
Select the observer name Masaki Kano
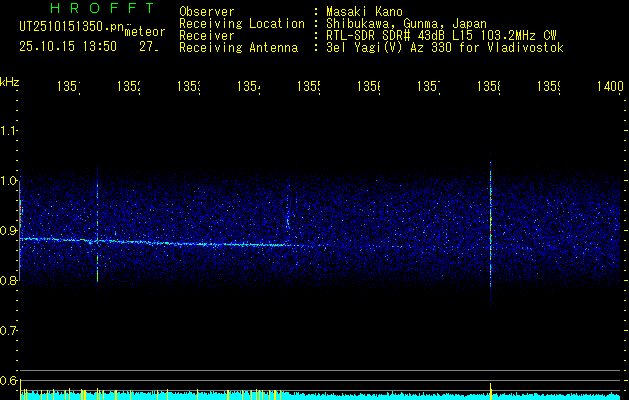364,12
